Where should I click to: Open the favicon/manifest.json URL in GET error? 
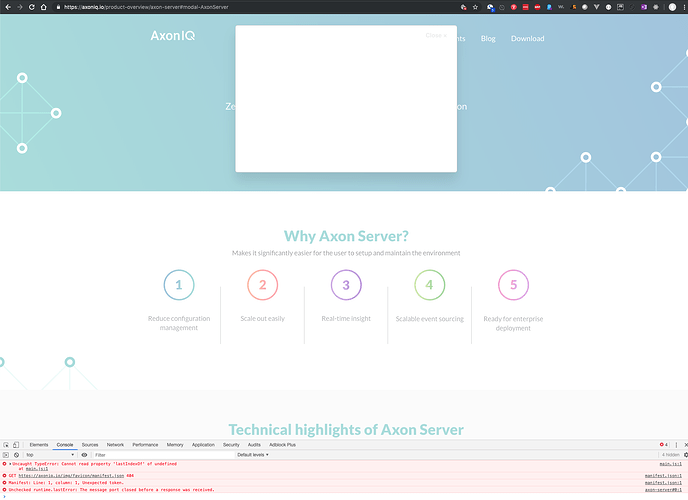click(71, 475)
